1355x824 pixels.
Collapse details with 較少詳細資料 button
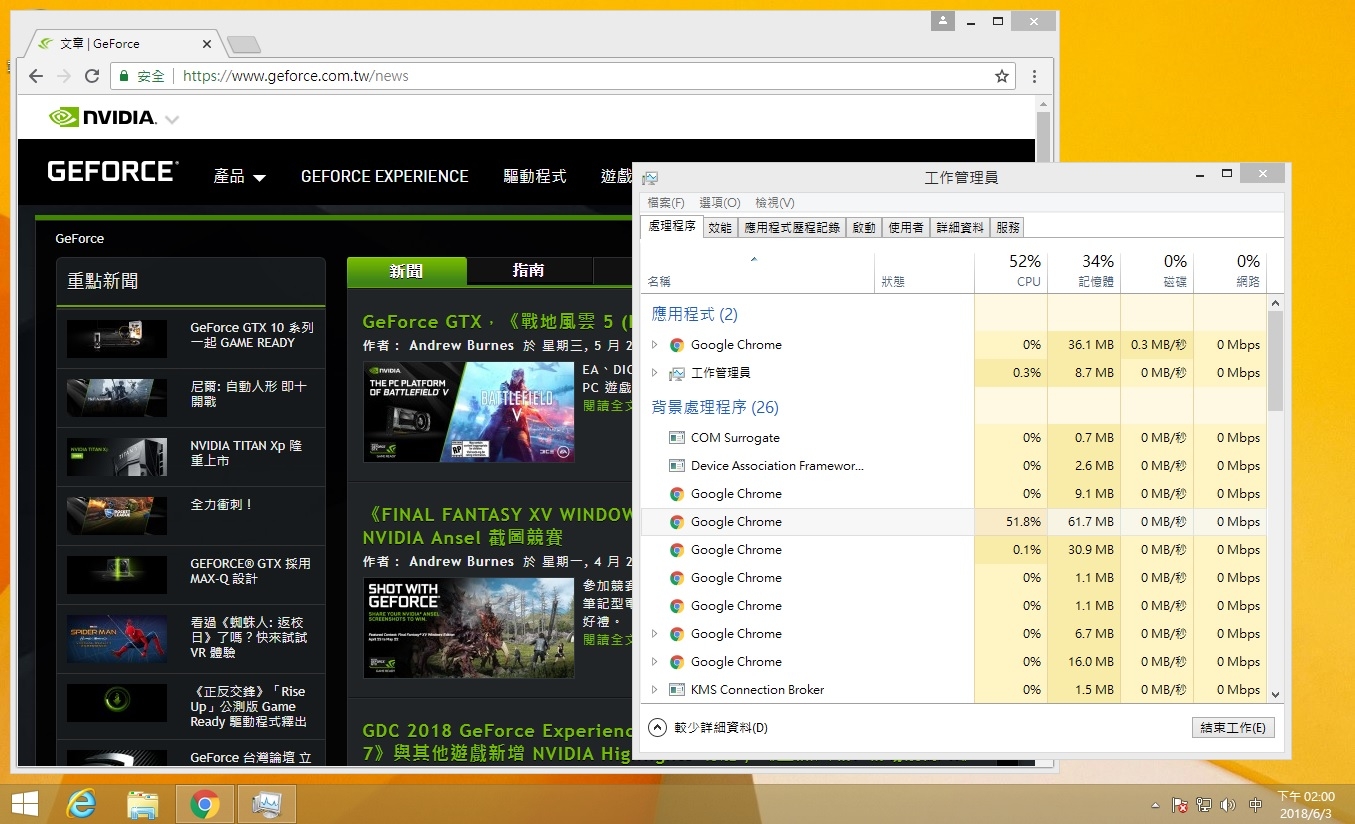click(708, 728)
